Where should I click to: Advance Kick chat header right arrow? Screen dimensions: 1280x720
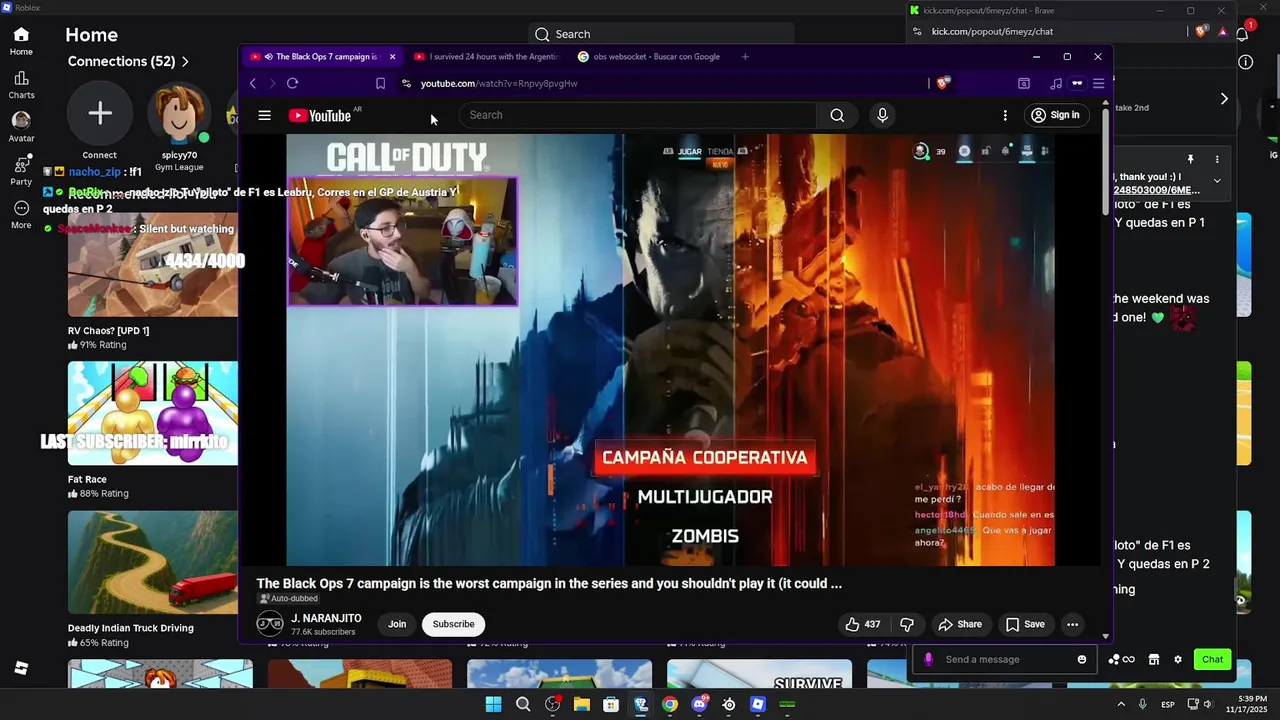point(1224,99)
